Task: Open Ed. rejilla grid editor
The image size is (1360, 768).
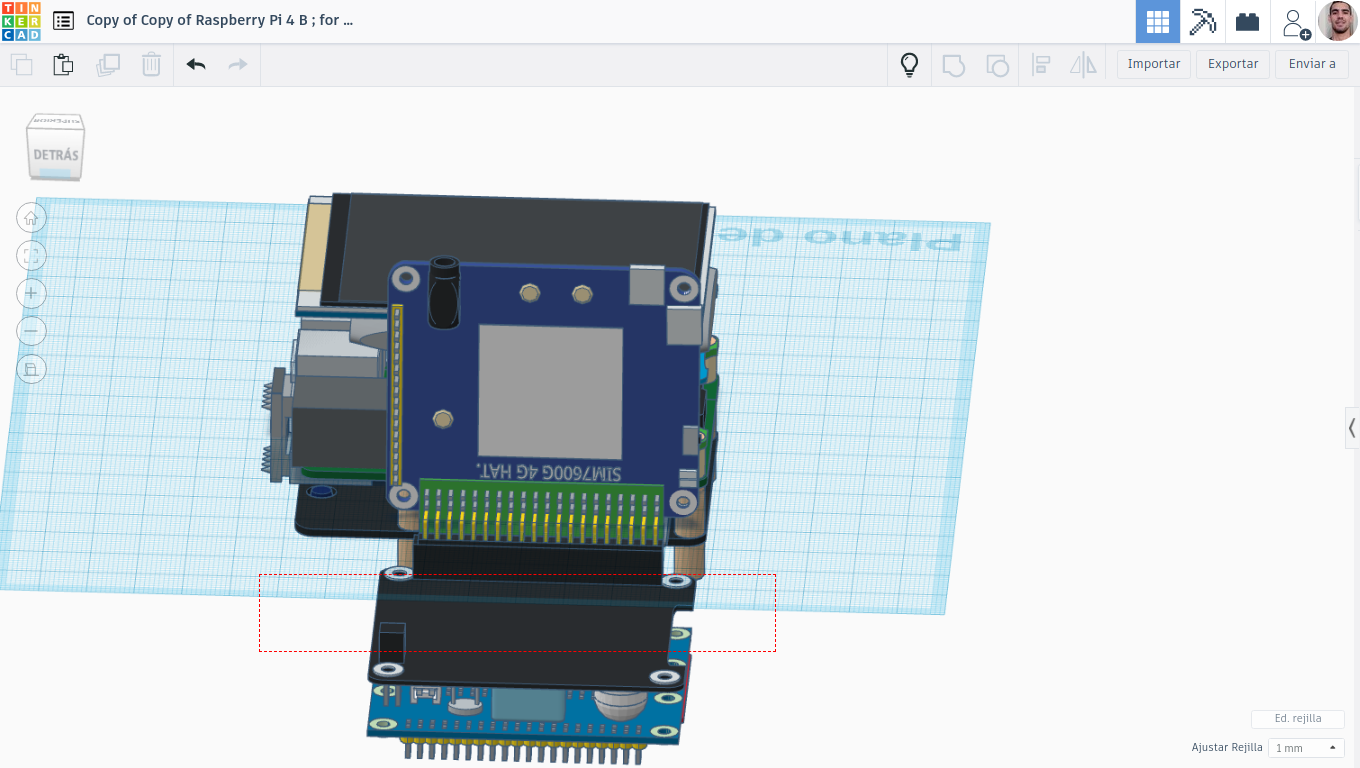Action: coord(1298,719)
